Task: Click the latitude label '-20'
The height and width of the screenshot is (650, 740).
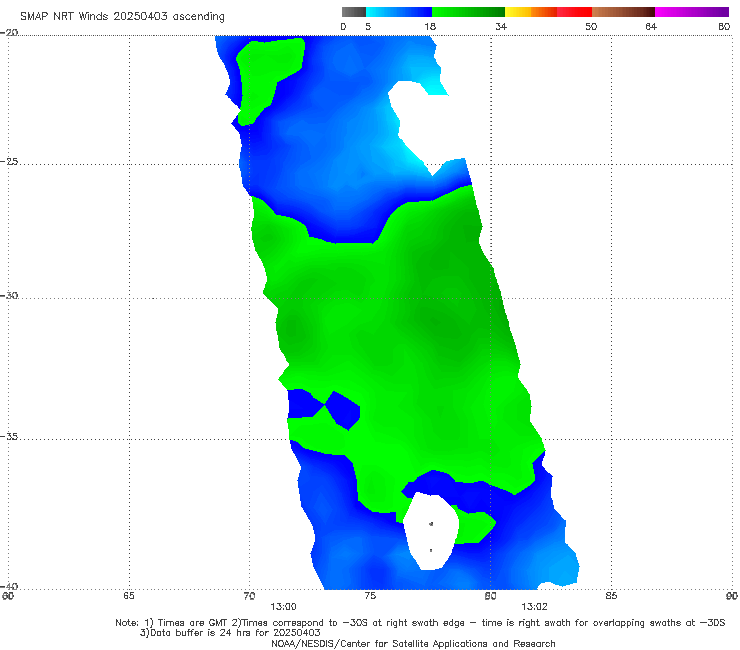Action: click(x=9, y=32)
